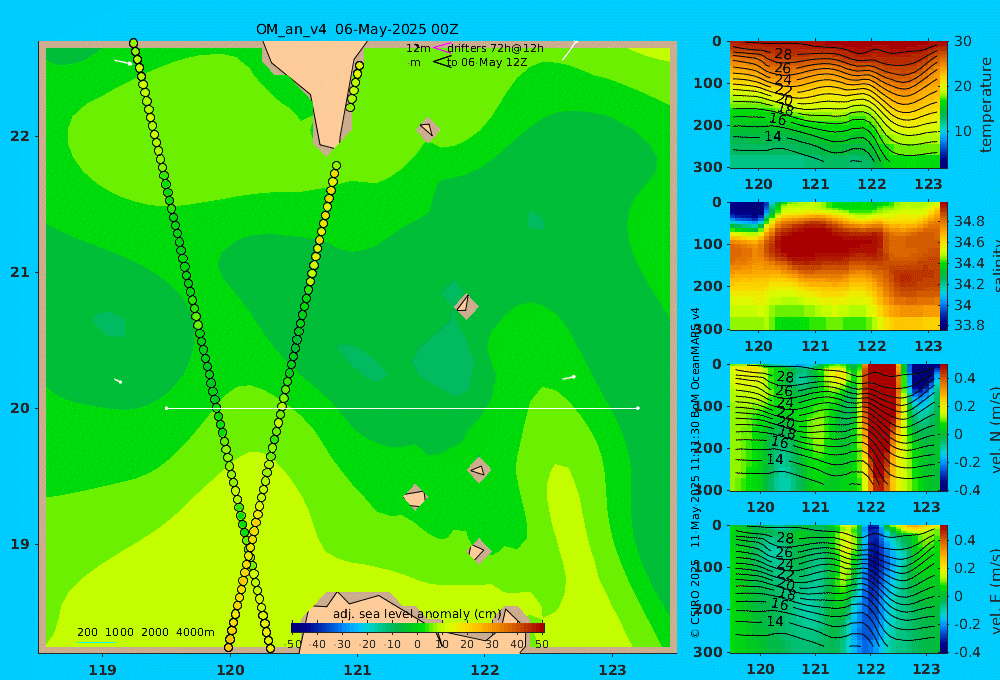The width and height of the screenshot is (1000, 680).
Task: Select the island near 19.55N 122E
Action: click(x=478, y=470)
